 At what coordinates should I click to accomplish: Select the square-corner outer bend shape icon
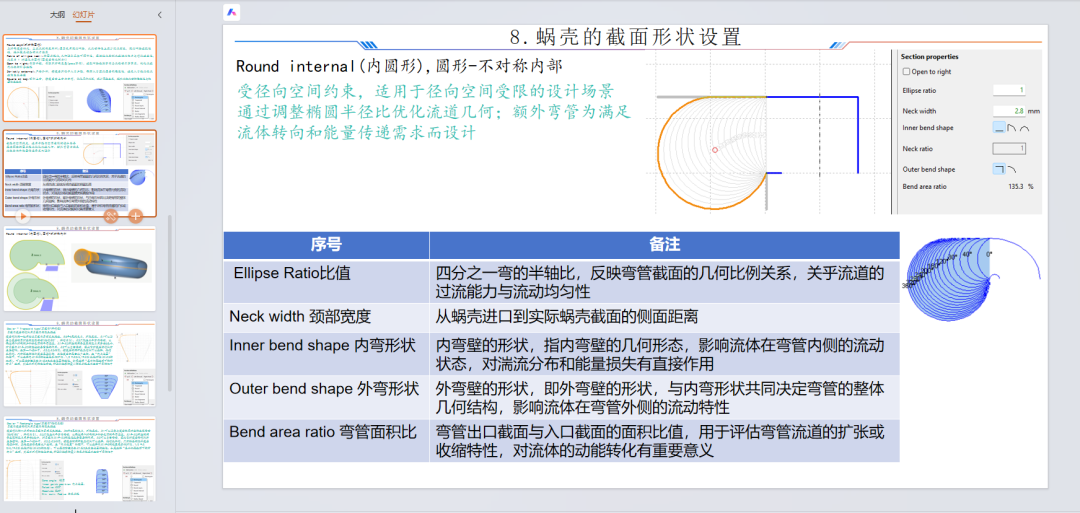[998, 169]
